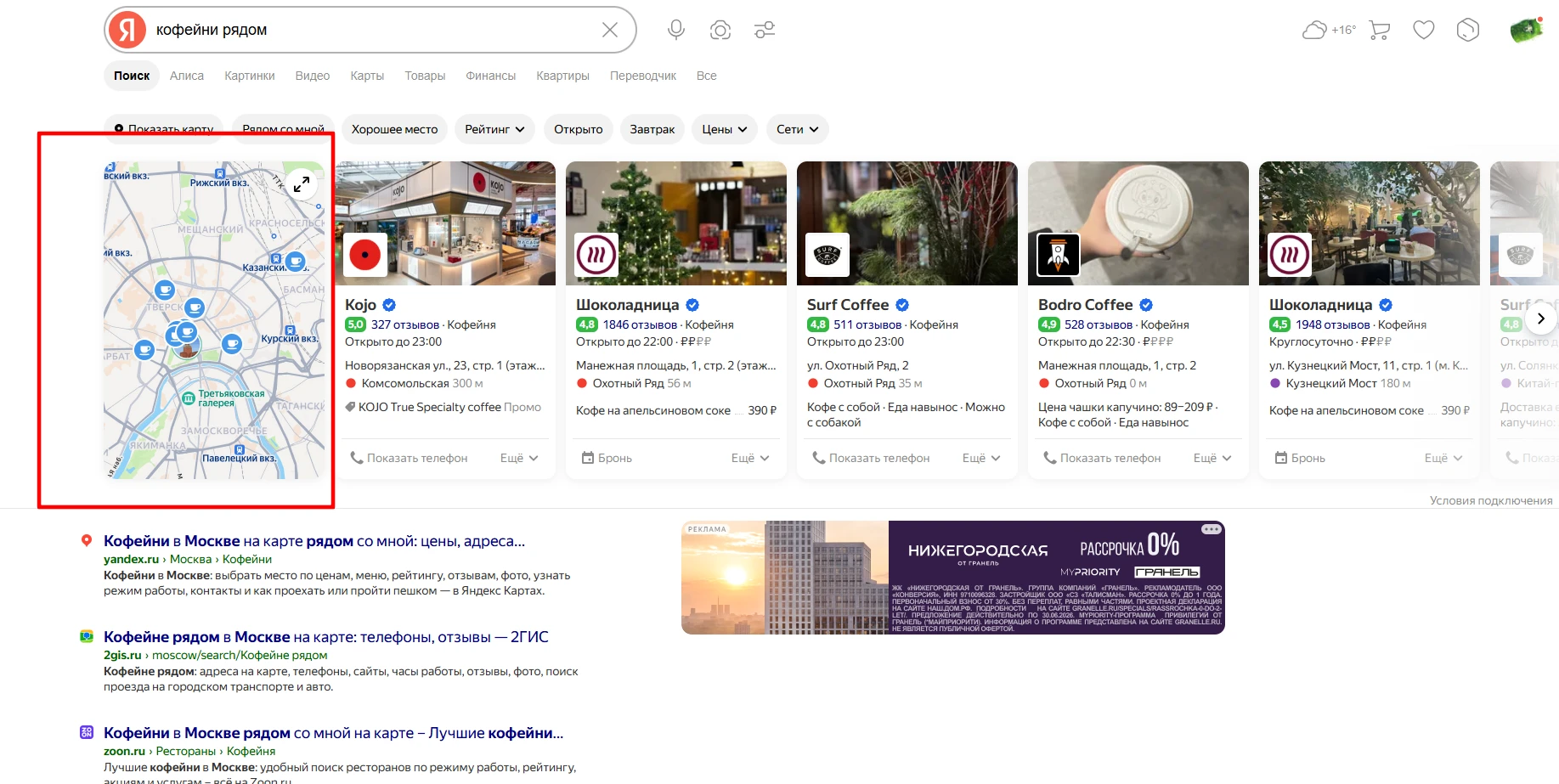Toggle the Завтрак filter chip
The height and width of the screenshot is (784, 1559).
tap(652, 129)
